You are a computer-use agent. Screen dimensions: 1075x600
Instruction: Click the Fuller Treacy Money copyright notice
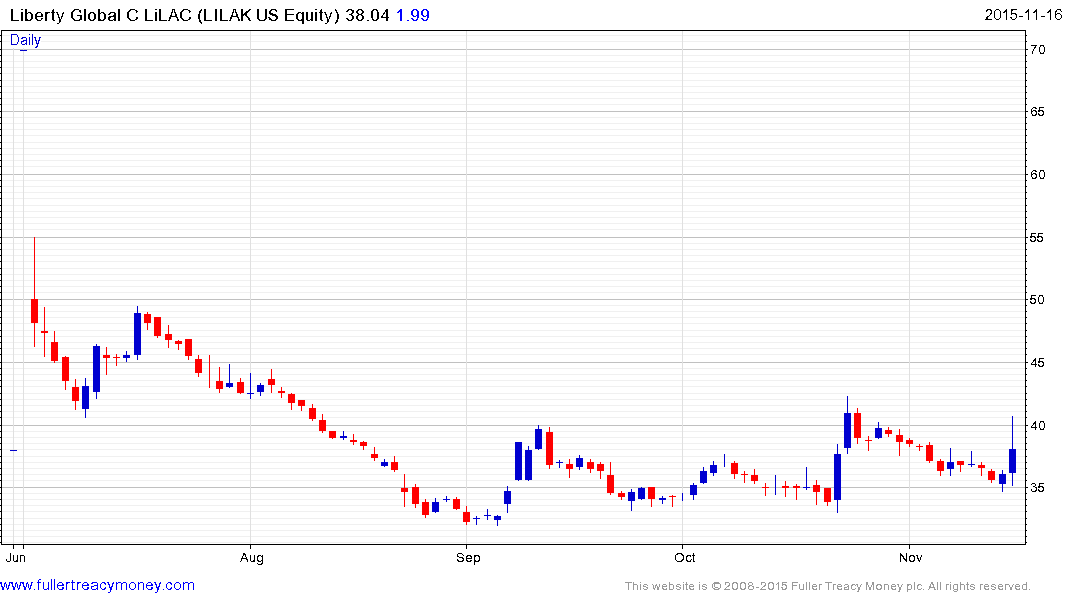(x=828, y=586)
